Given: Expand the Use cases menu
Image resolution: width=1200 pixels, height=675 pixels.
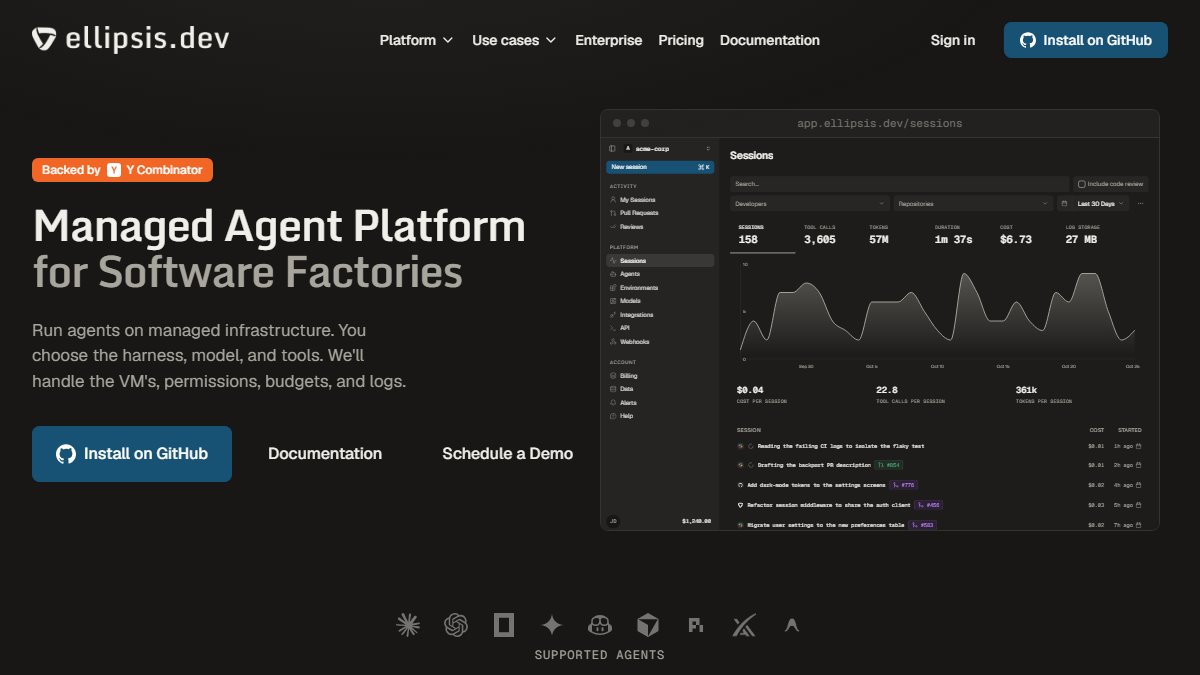Looking at the screenshot, I should click(x=514, y=40).
